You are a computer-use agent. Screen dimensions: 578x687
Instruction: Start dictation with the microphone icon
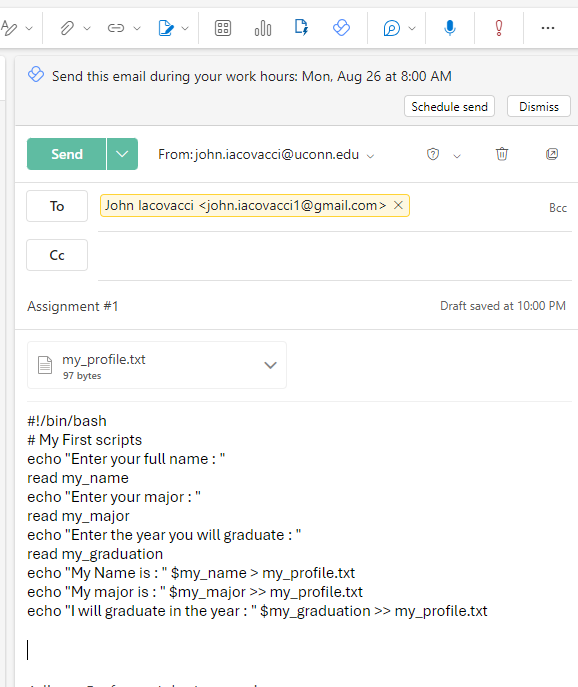(x=450, y=28)
